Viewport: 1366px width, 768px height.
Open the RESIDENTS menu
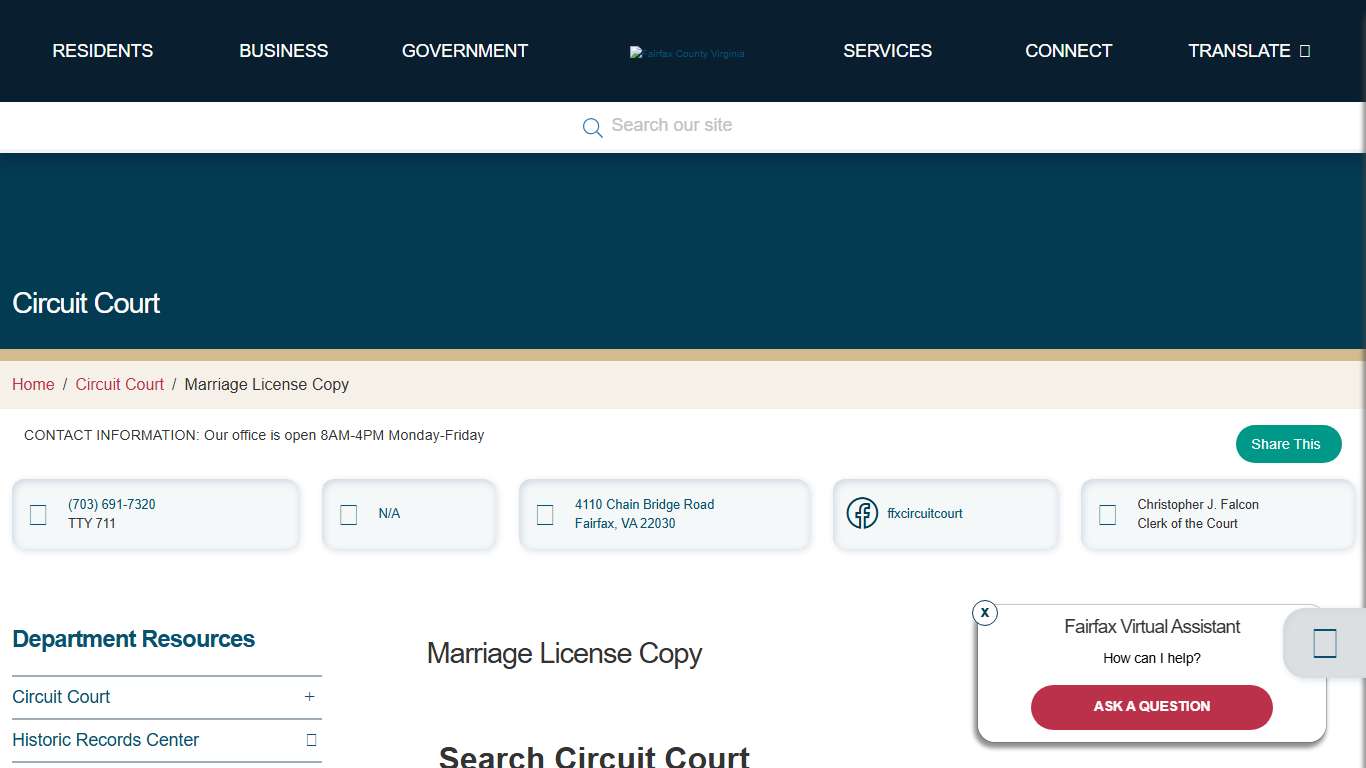point(102,50)
